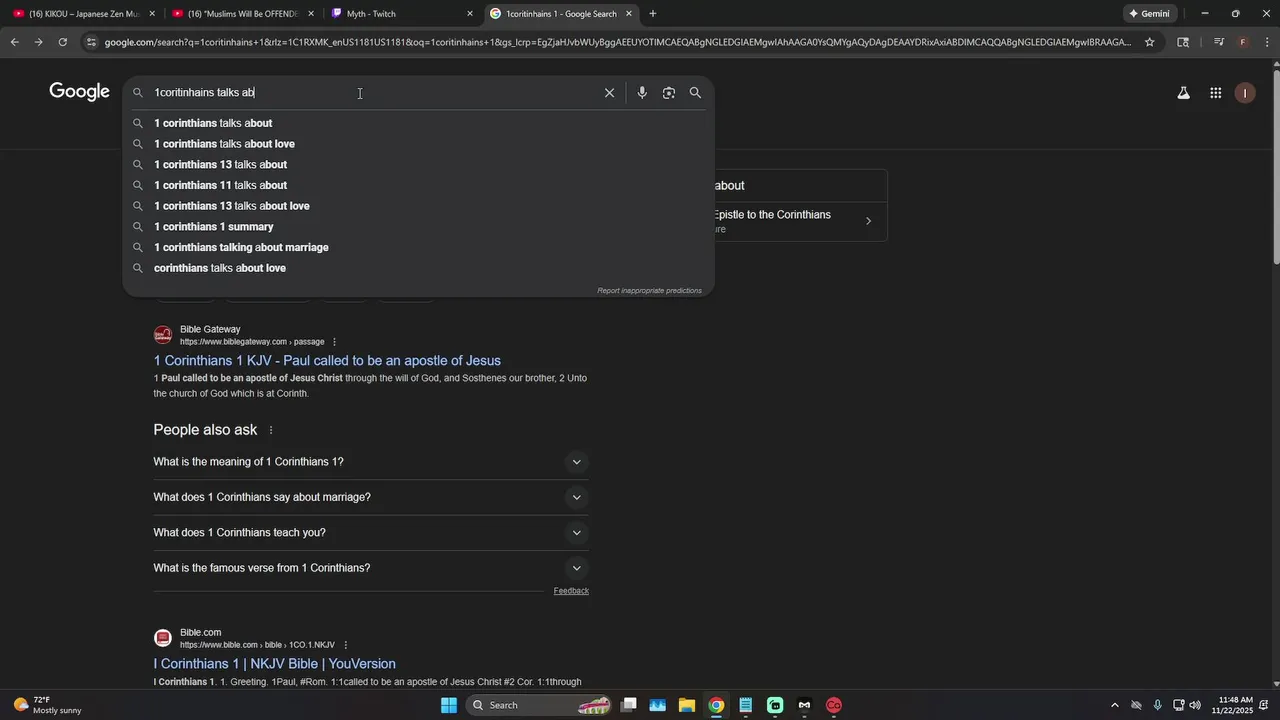Open the Google apps grid
1280x720 pixels.
(1216, 93)
